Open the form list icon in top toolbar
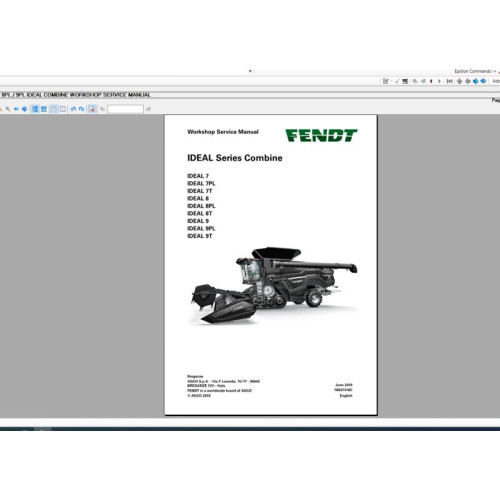The width and height of the screenshot is (500, 500). 386,81
